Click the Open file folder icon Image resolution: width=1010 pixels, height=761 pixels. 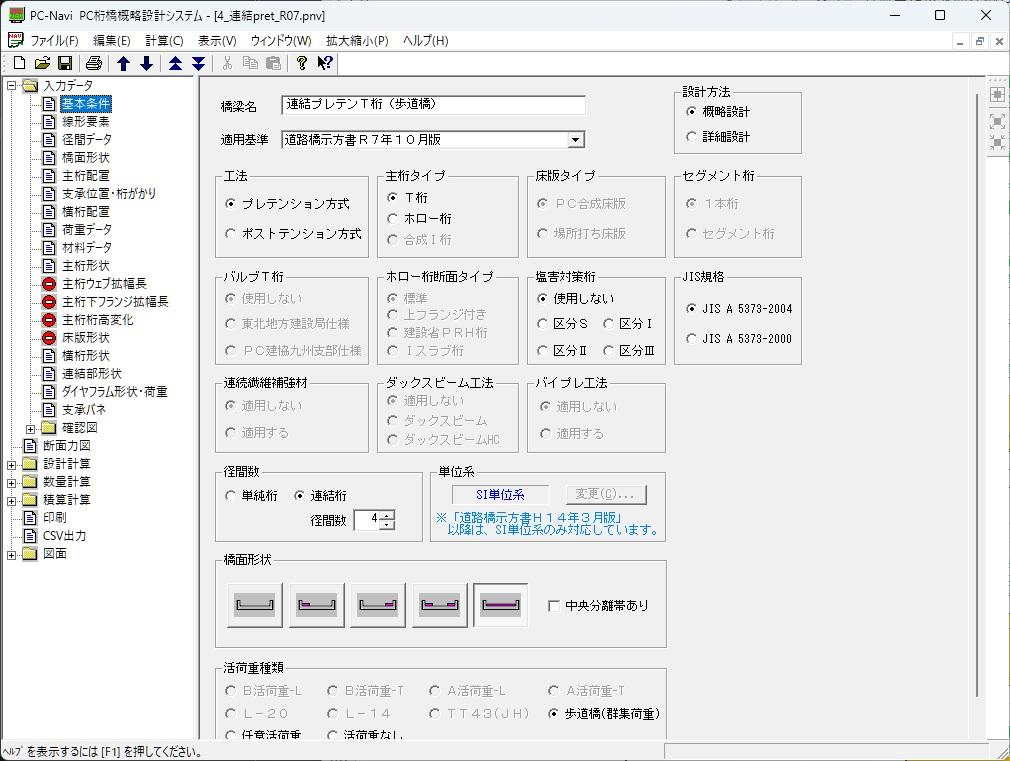pos(41,64)
